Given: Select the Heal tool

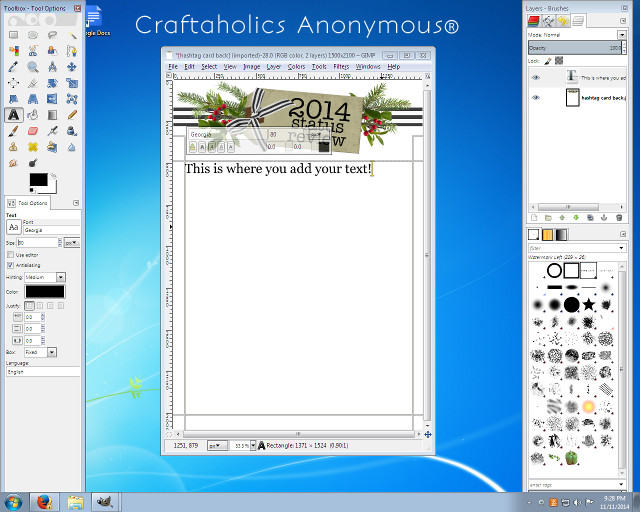Looking at the screenshot, I should click(33, 147).
